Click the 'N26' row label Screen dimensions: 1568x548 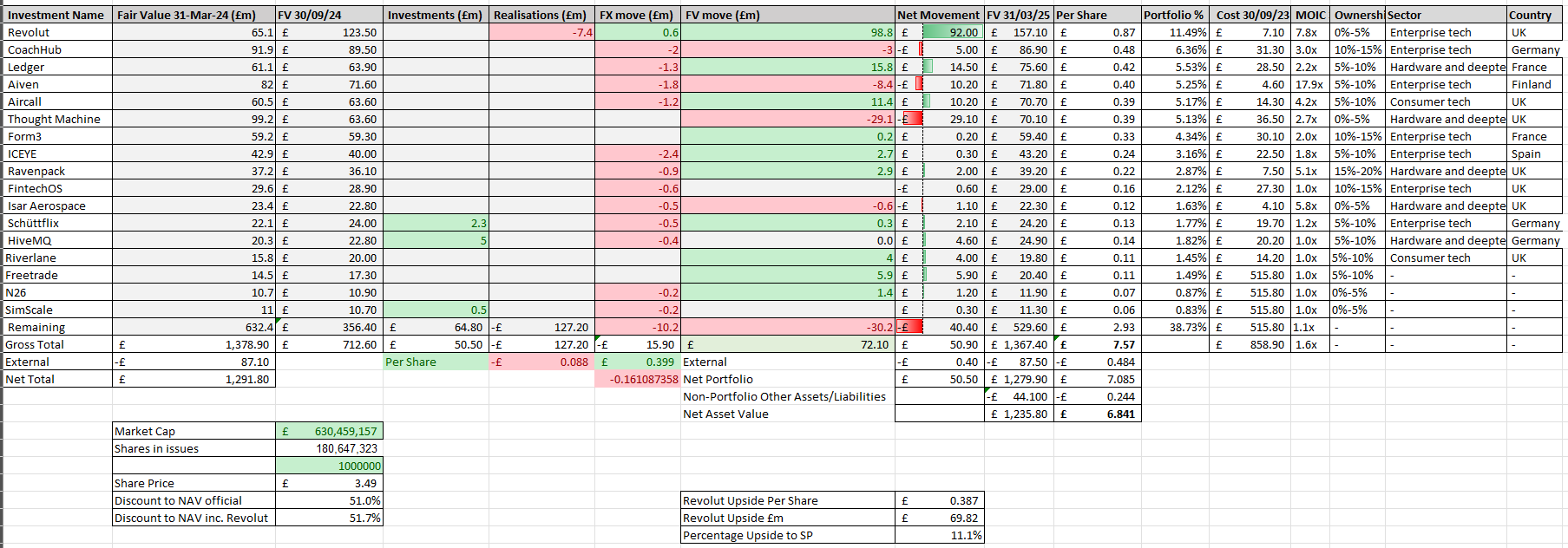click(x=57, y=292)
